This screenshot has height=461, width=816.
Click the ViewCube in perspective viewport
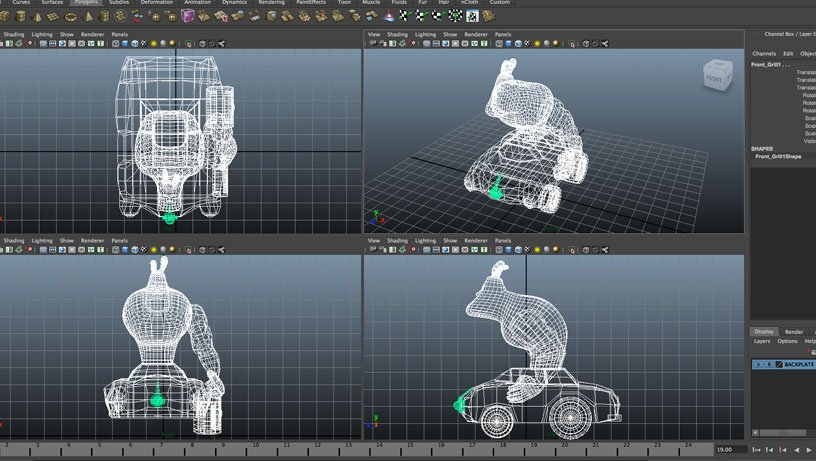click(714, 78)
